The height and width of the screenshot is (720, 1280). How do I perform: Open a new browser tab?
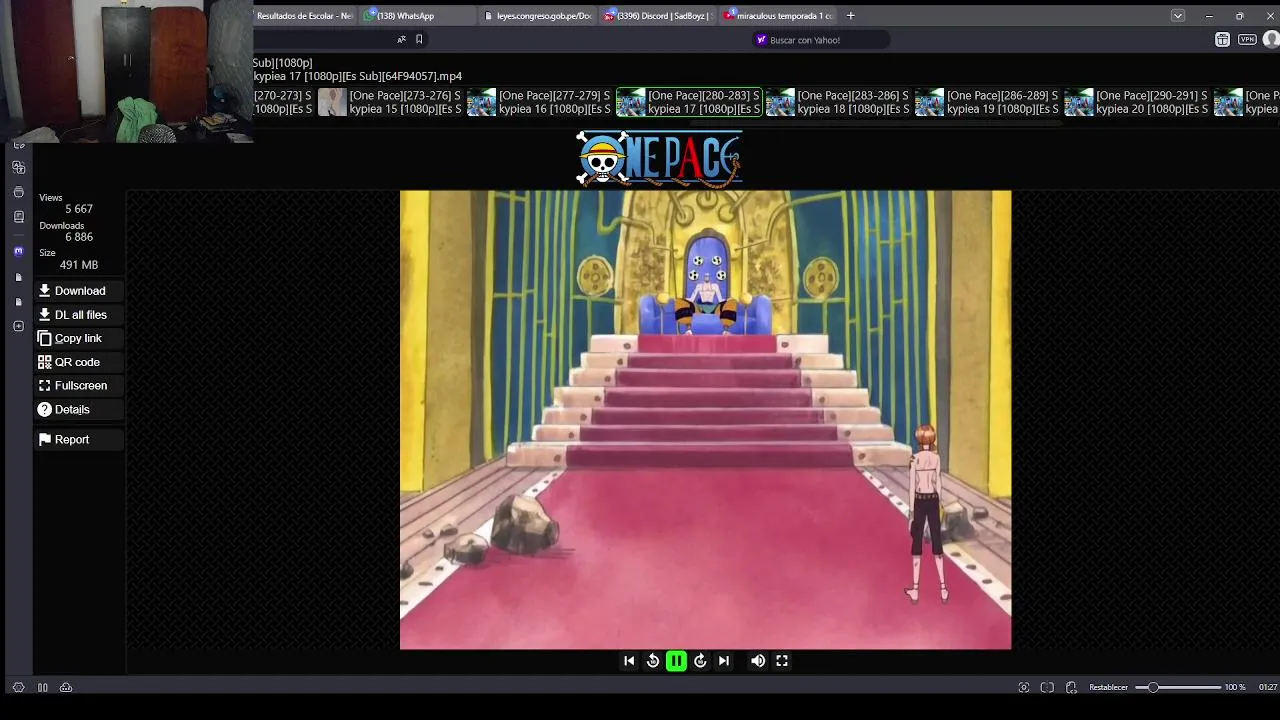click(850, 16)
